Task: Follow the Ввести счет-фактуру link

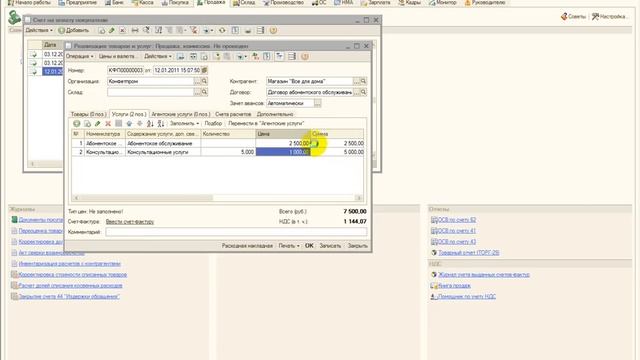Action: pyautogui.click(x=130, y=222)
